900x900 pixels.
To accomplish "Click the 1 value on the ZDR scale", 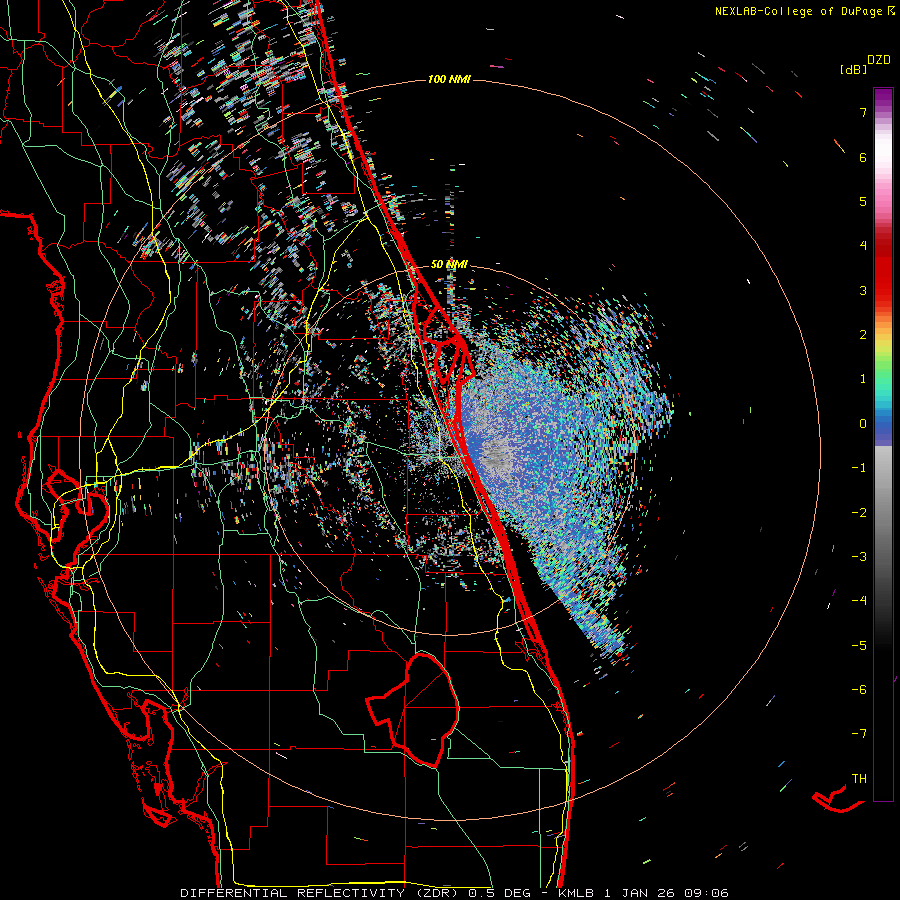I will [x=863, y=379].
